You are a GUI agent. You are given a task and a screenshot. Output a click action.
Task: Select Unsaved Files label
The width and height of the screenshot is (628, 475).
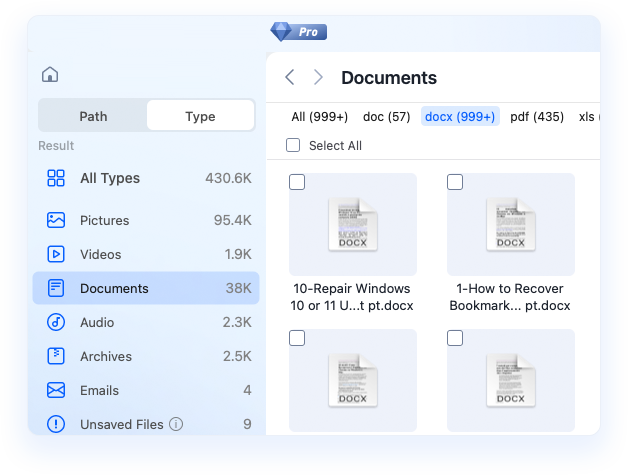point(122,424)
